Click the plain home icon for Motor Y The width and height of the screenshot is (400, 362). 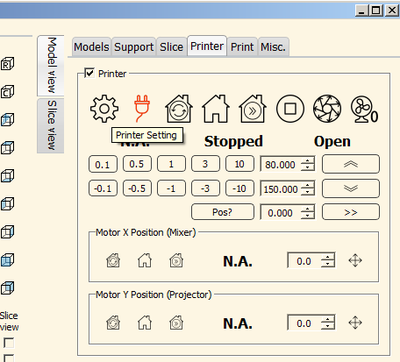tap(145, 323)
